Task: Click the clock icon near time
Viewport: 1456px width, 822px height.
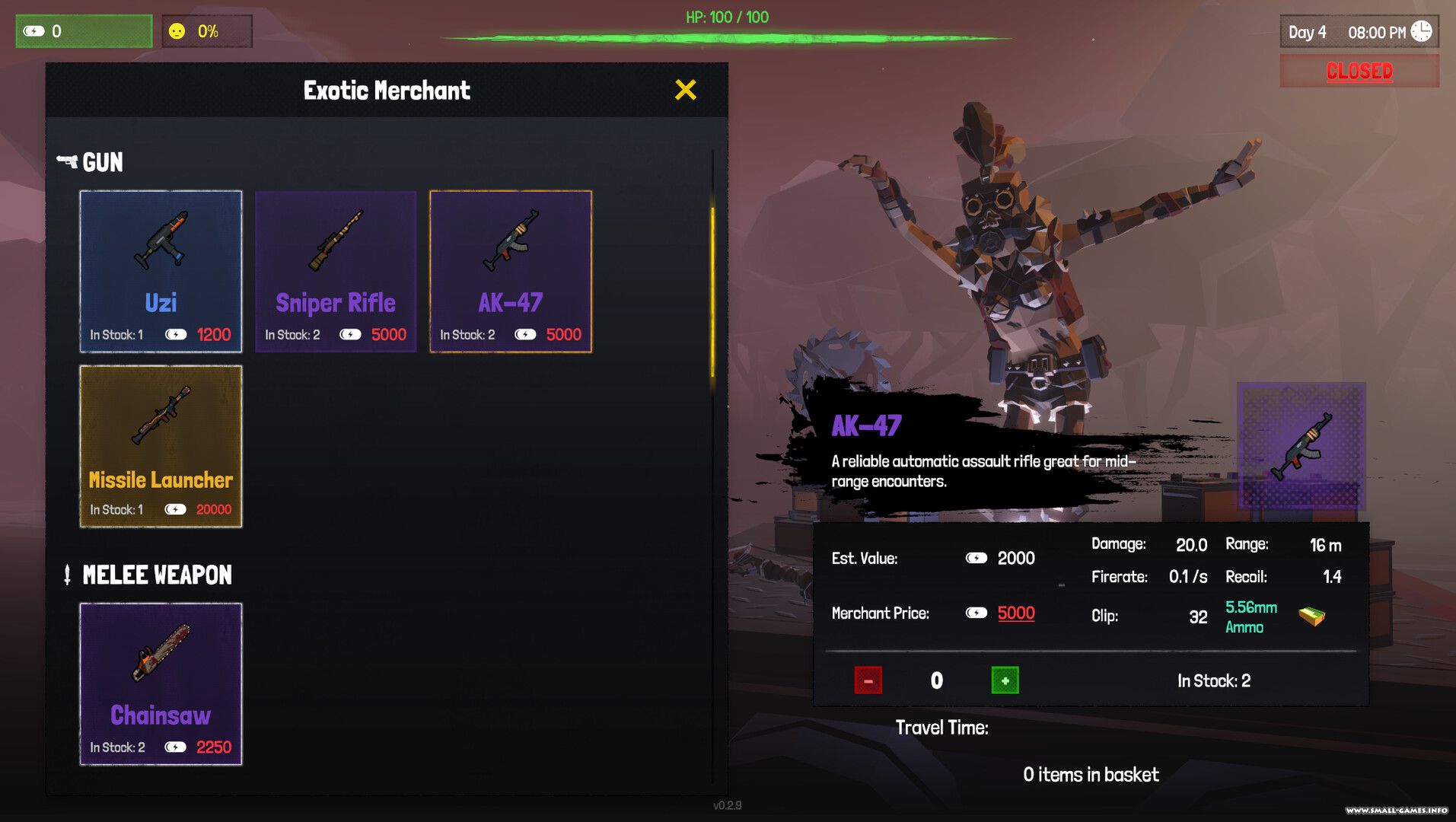Action: tap(1421, 31)
